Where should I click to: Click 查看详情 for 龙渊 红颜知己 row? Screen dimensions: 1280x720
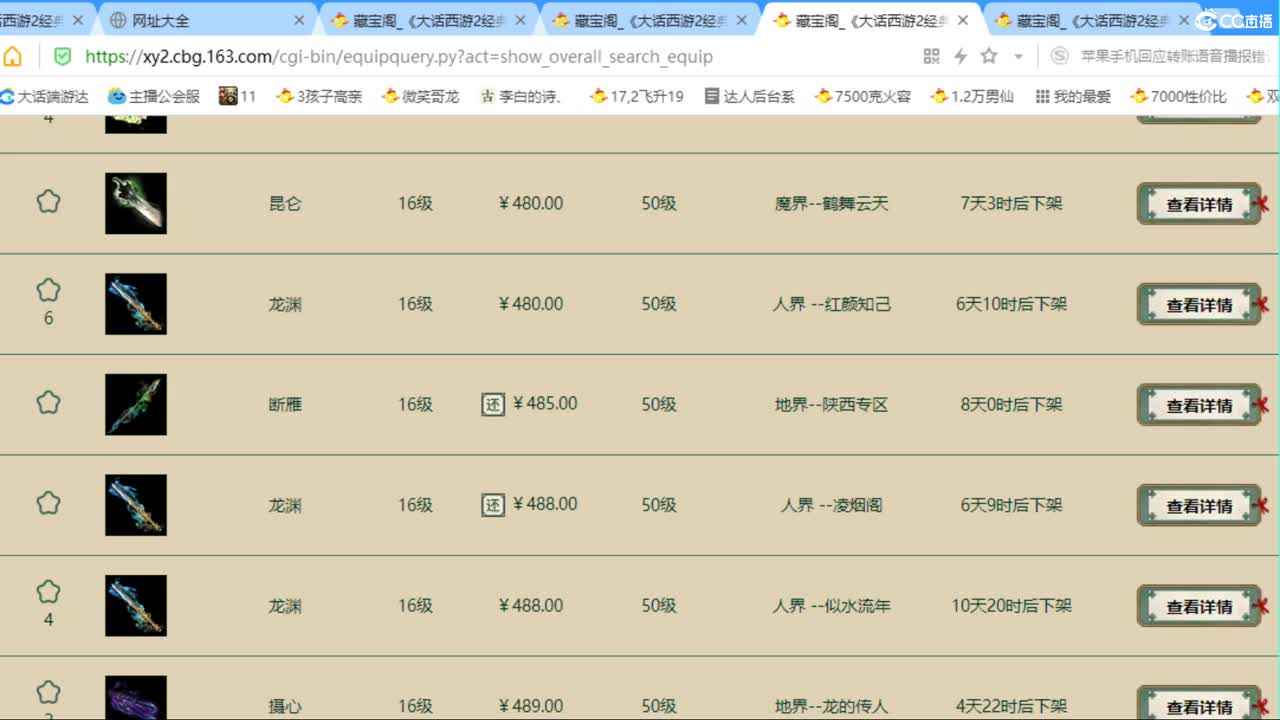1199,305
